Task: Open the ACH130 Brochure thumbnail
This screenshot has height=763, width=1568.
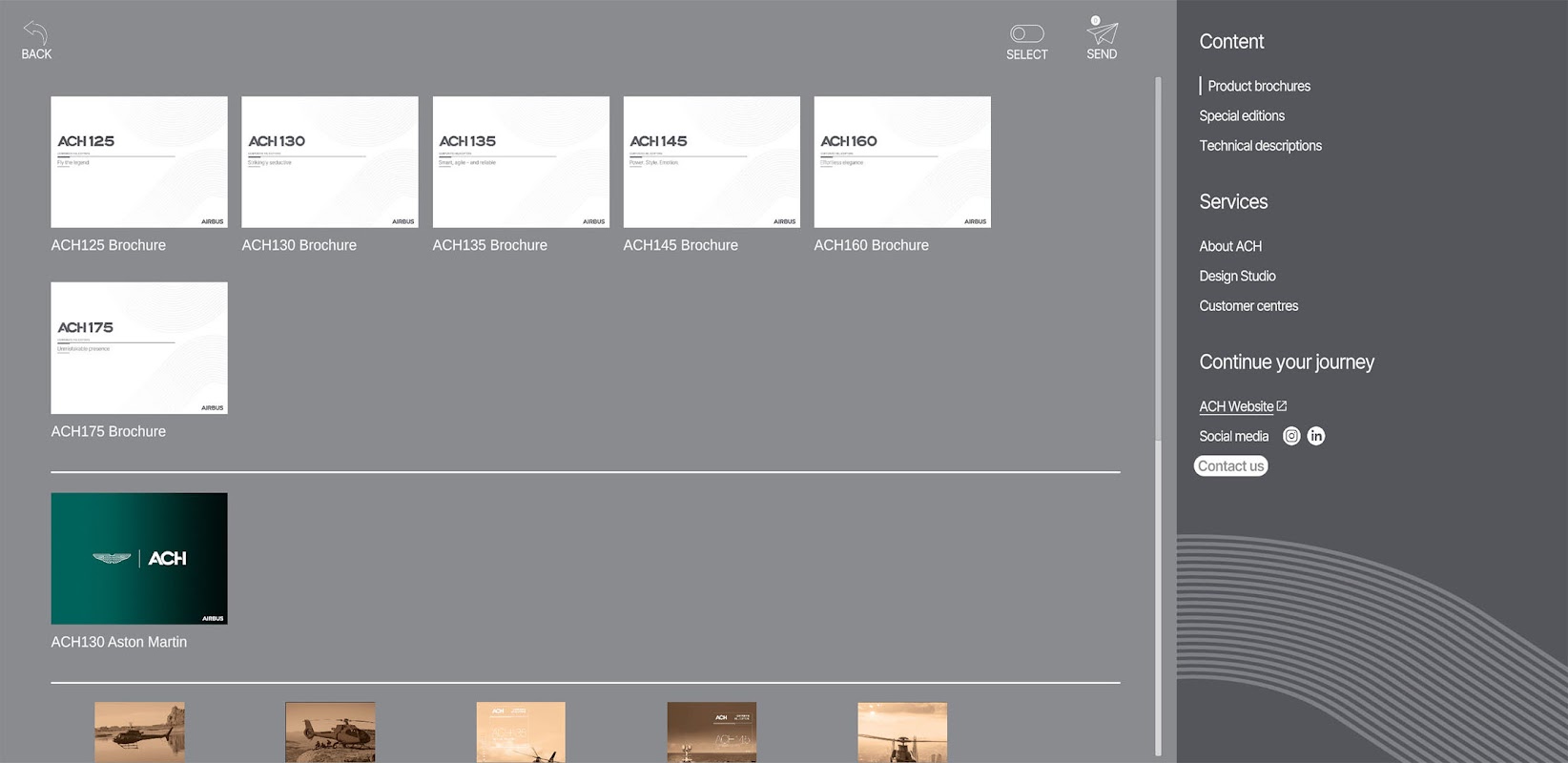Action: pyautogui.click(x=330, y=162)
